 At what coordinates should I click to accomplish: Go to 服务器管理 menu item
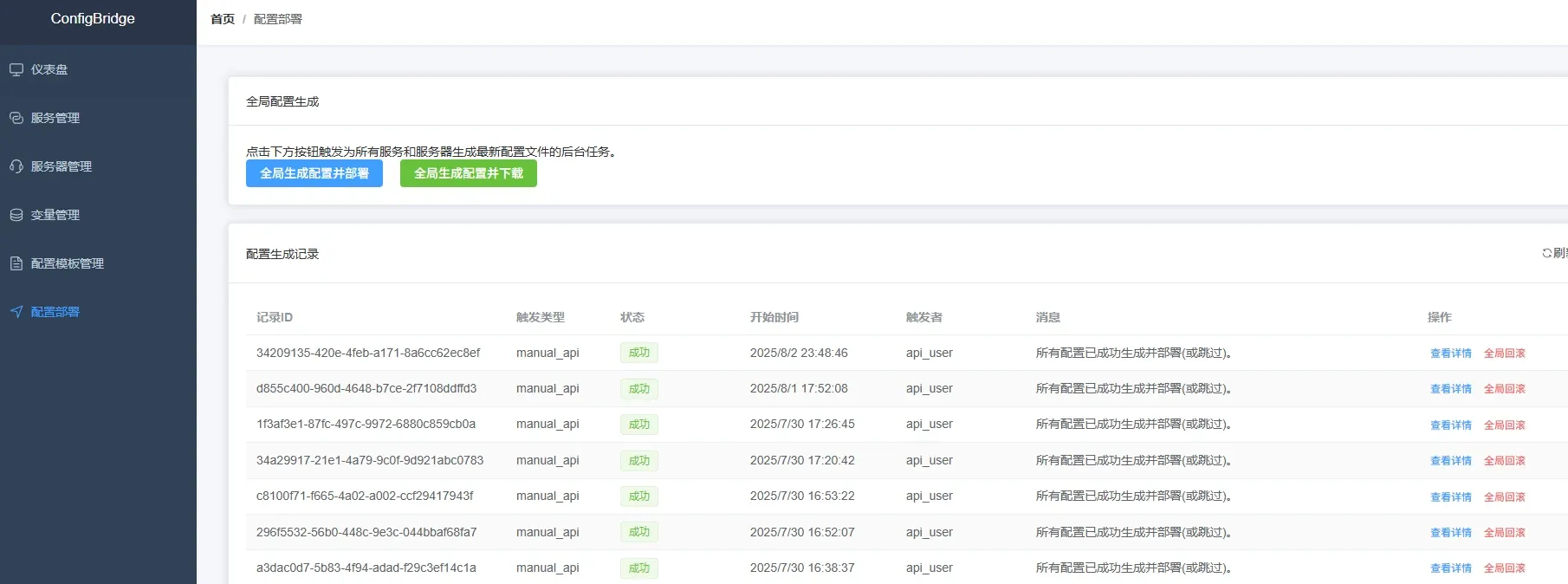pyautogui.click(x=98, y=166)
